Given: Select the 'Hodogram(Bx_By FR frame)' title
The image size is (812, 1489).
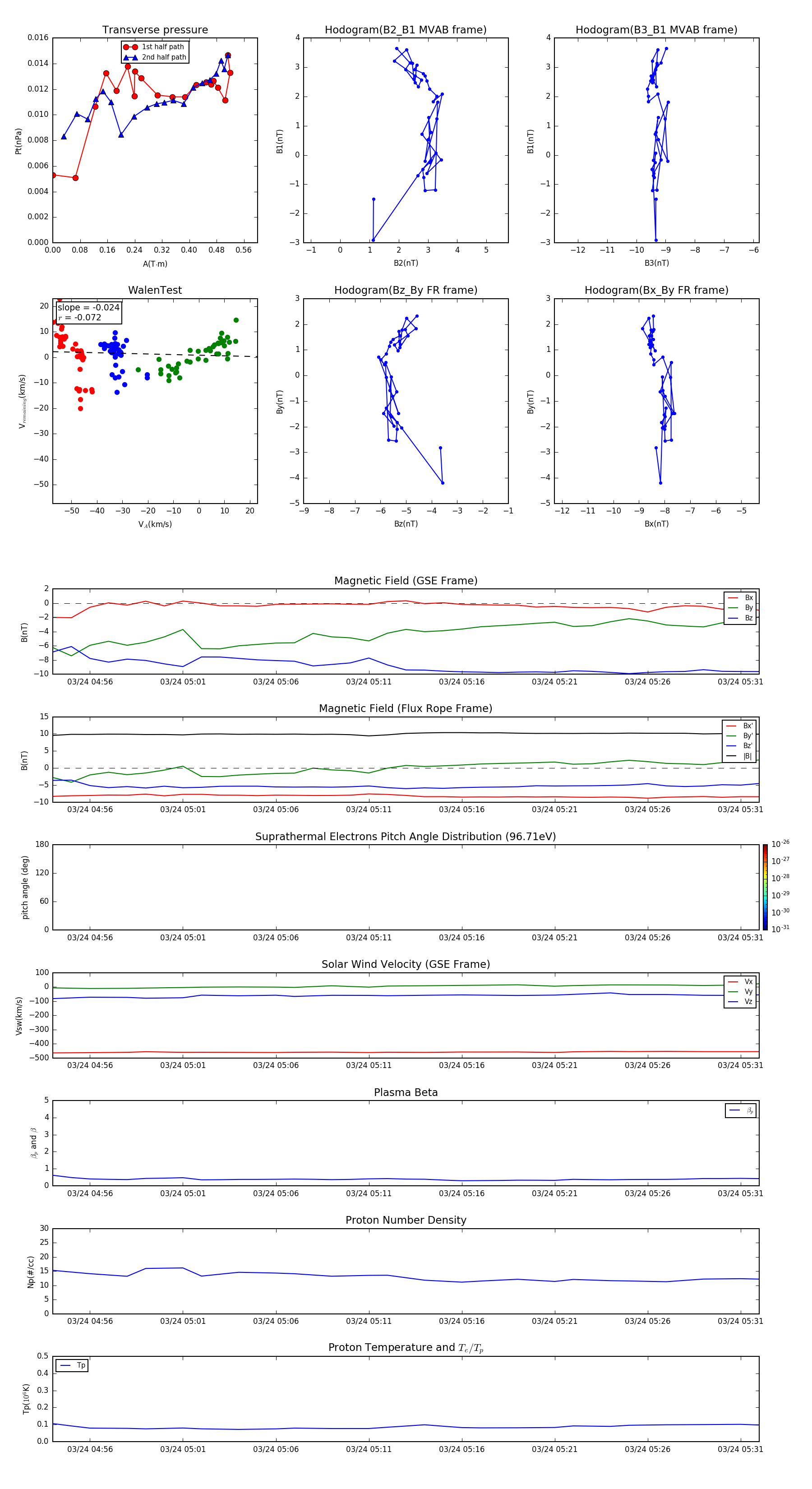Looking at the screenshot, I should pyautogui.click(x=656, y=290).
